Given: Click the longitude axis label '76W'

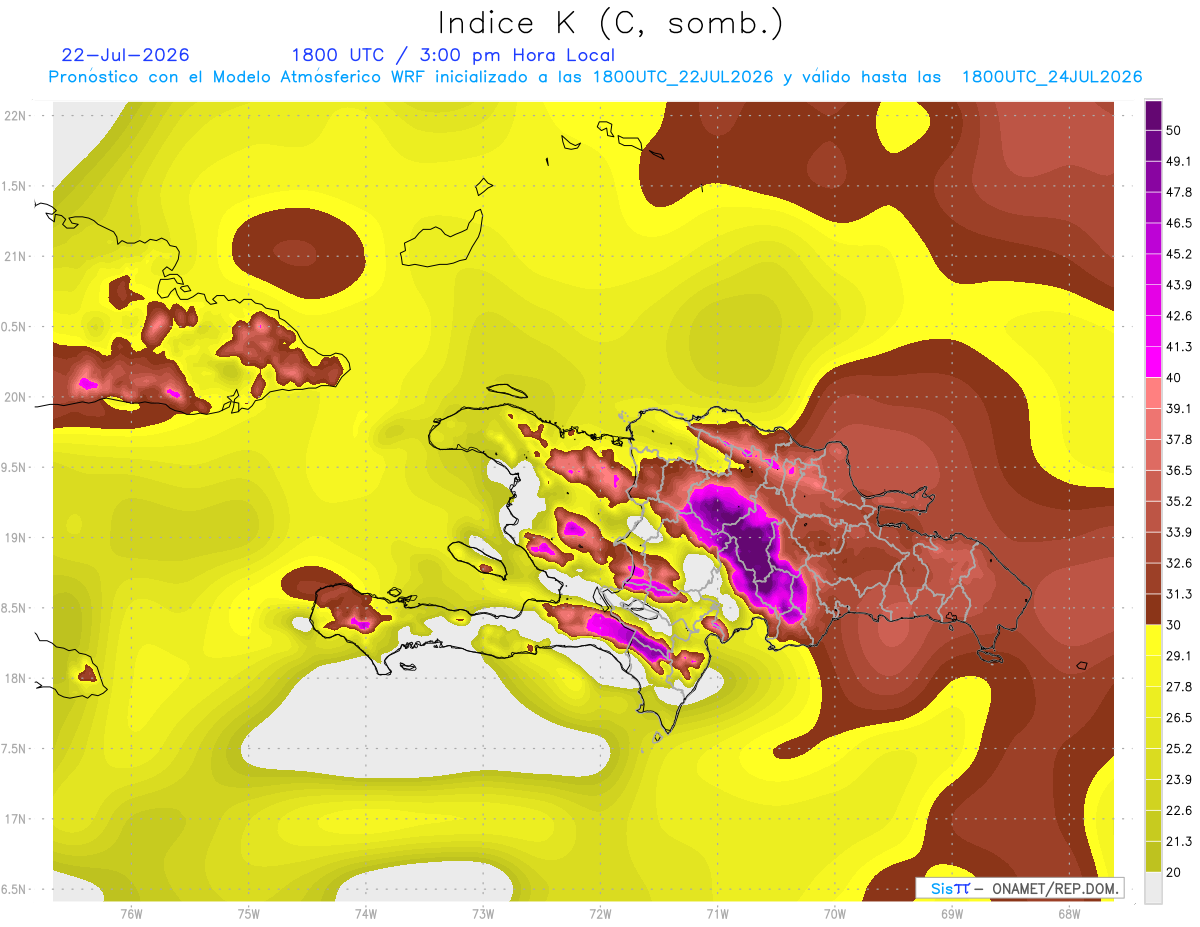Looking at the screenshot, I should point(131,913).
